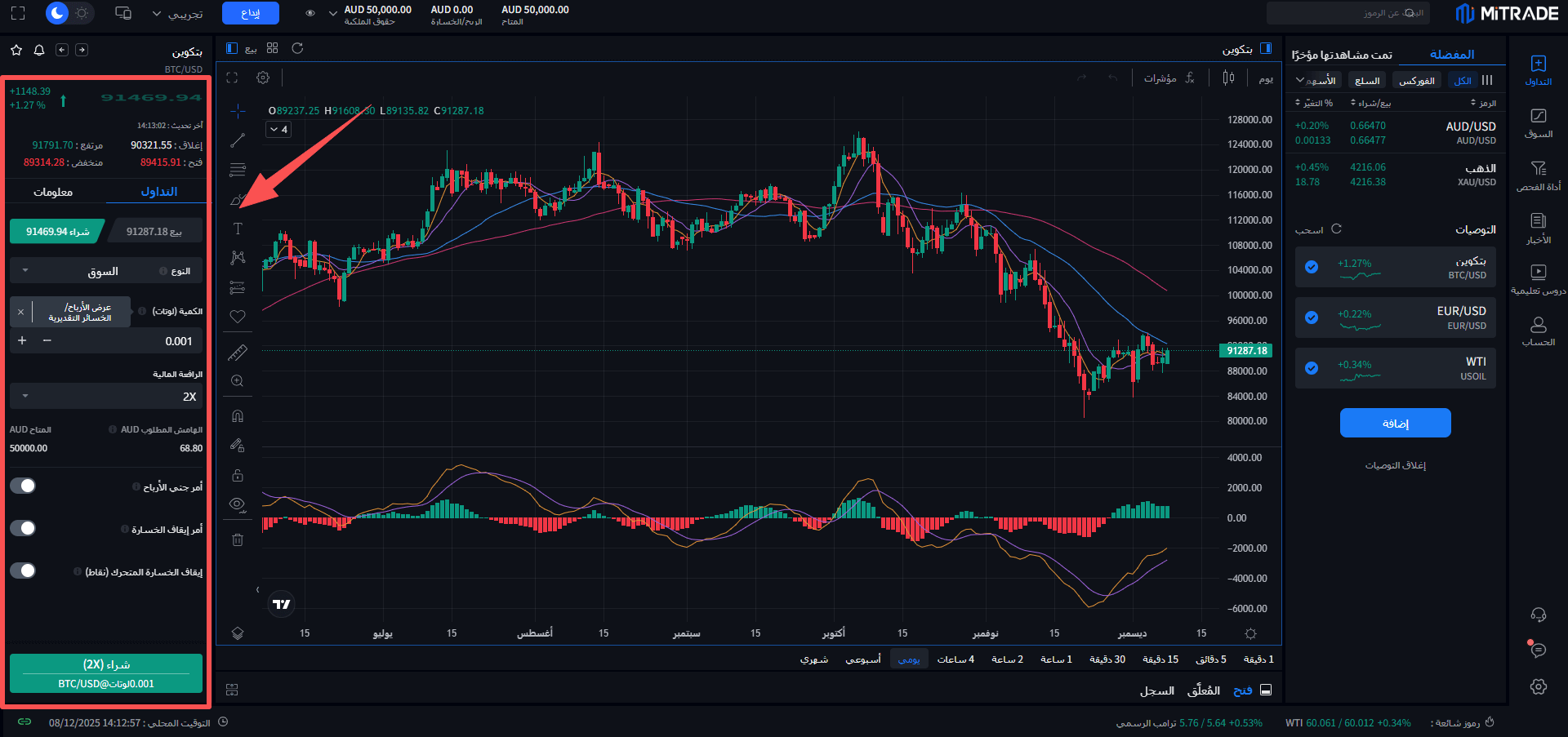This screenshot has height=737, width=1568.
Task: Open the customer support headset icon
Action: click(x=1538, y=615)
